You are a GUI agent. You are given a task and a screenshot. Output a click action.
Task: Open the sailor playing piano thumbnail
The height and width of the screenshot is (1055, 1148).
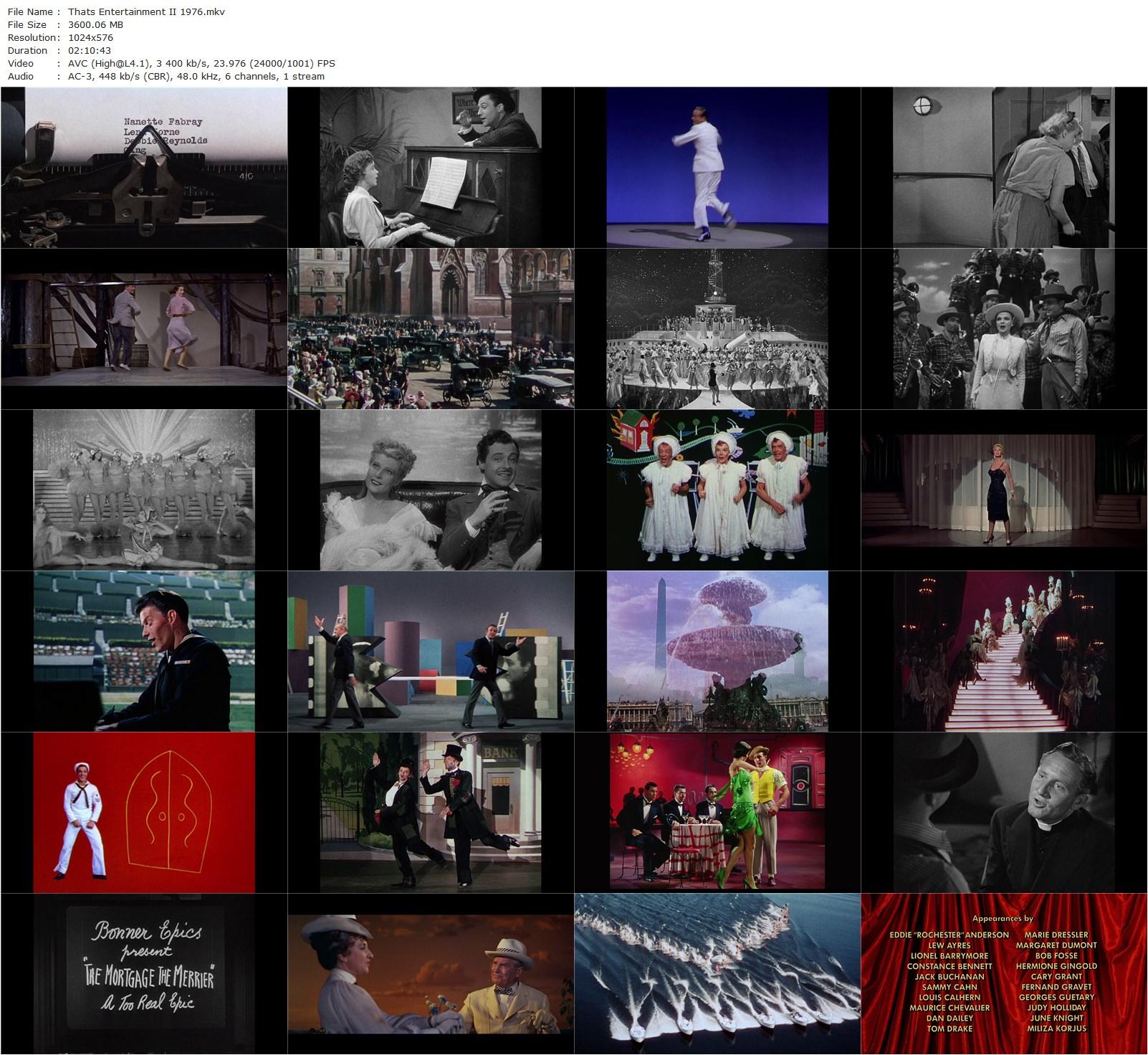144,651
